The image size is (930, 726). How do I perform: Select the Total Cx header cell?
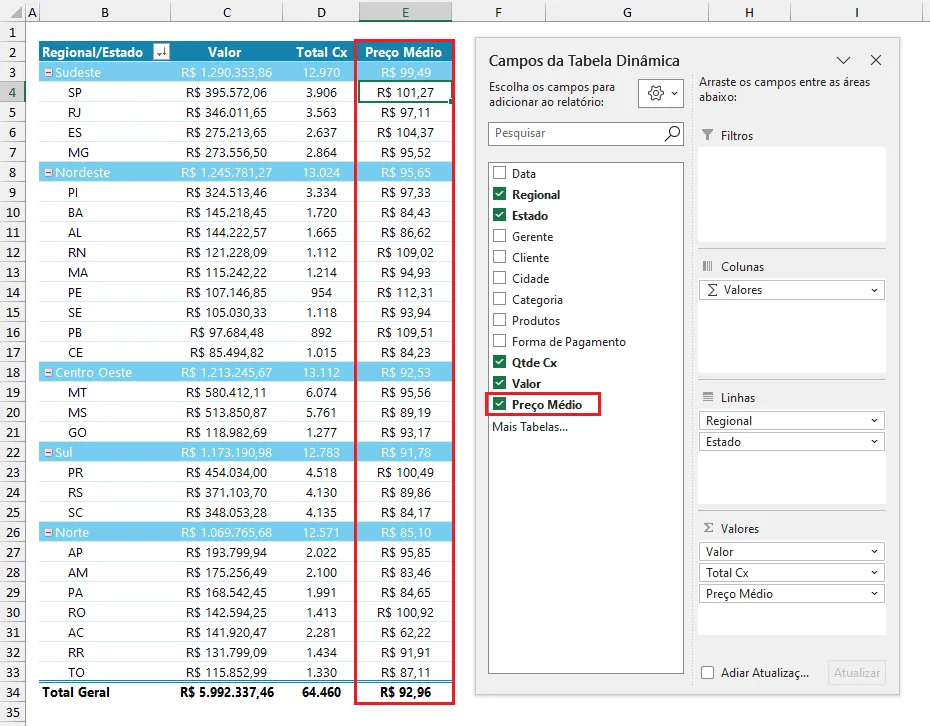click(x=321, y=52)
